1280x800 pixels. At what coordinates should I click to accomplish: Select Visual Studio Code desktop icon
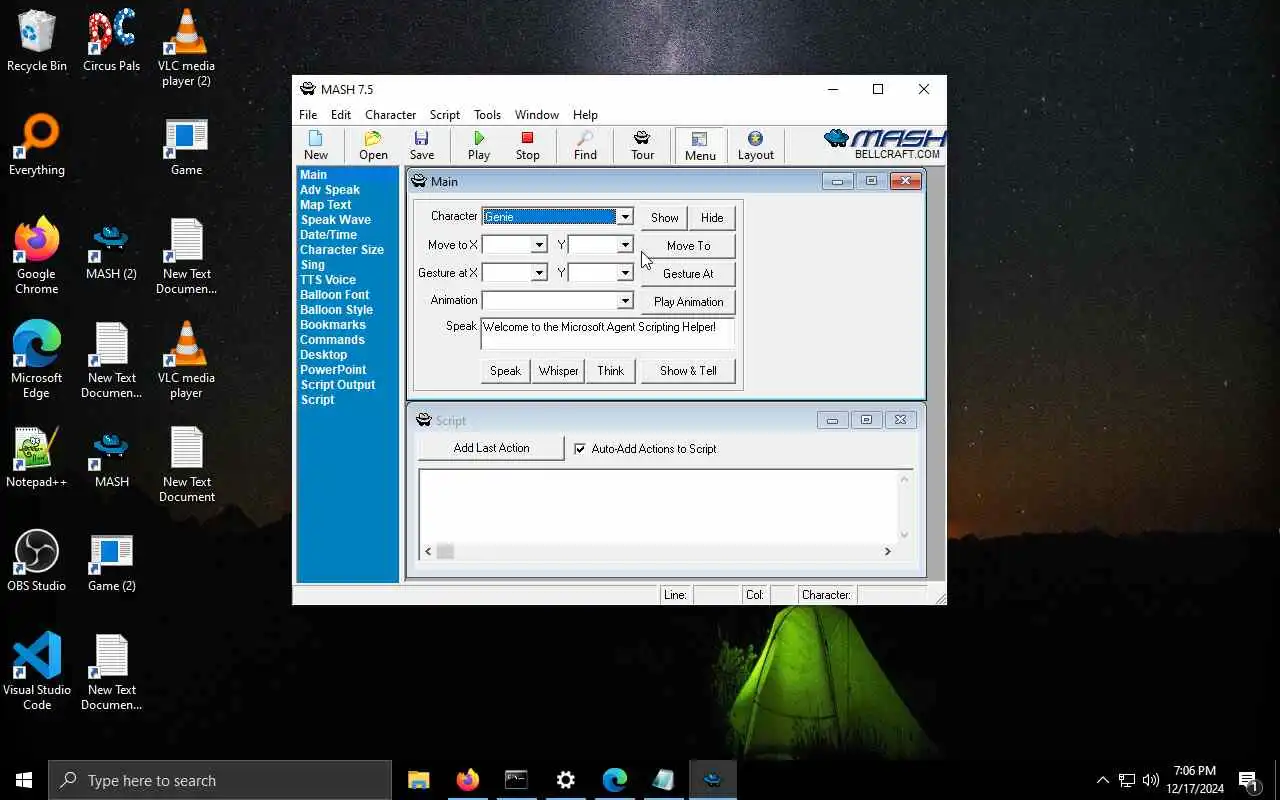pos(37,672)
